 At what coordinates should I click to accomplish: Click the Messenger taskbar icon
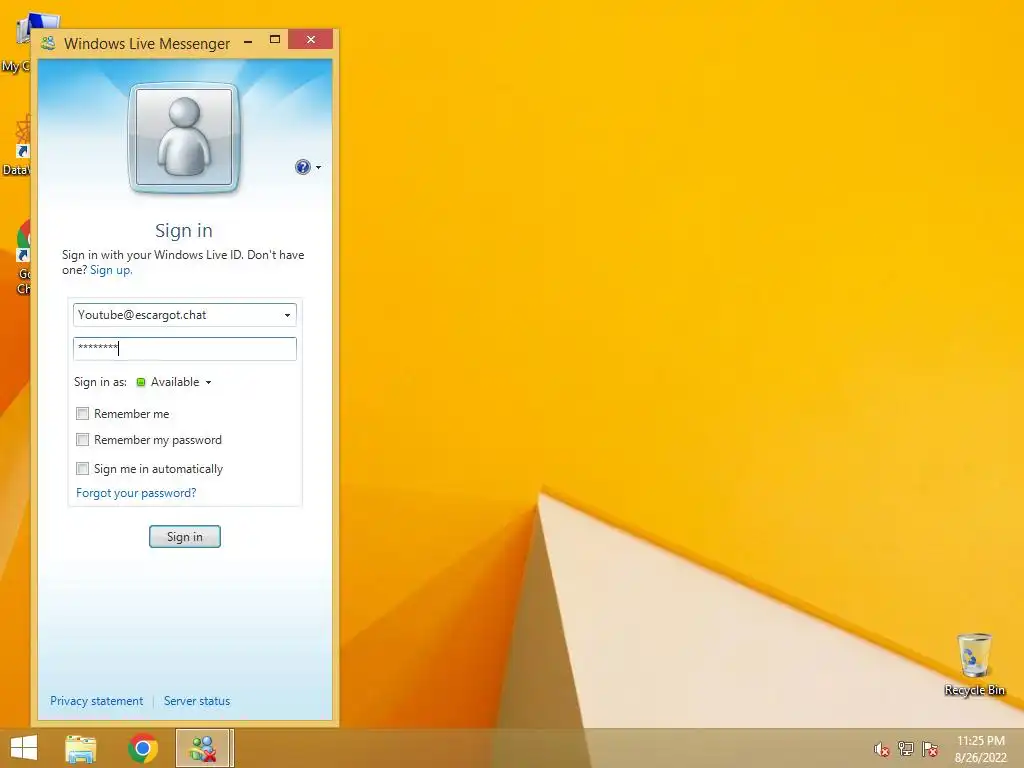click(202, 748)
